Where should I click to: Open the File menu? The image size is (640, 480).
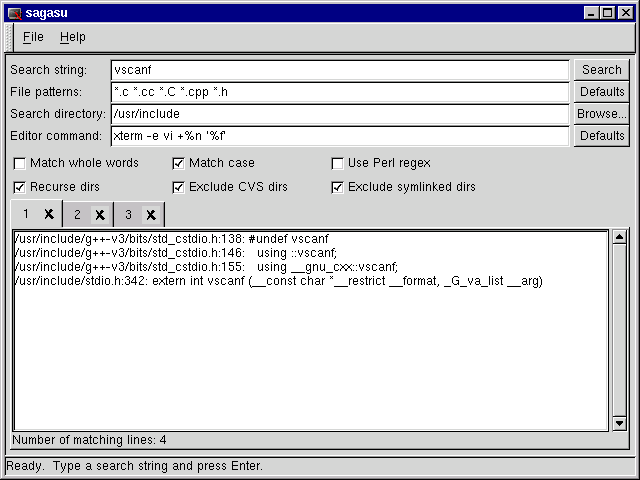[x=33, y=37]
